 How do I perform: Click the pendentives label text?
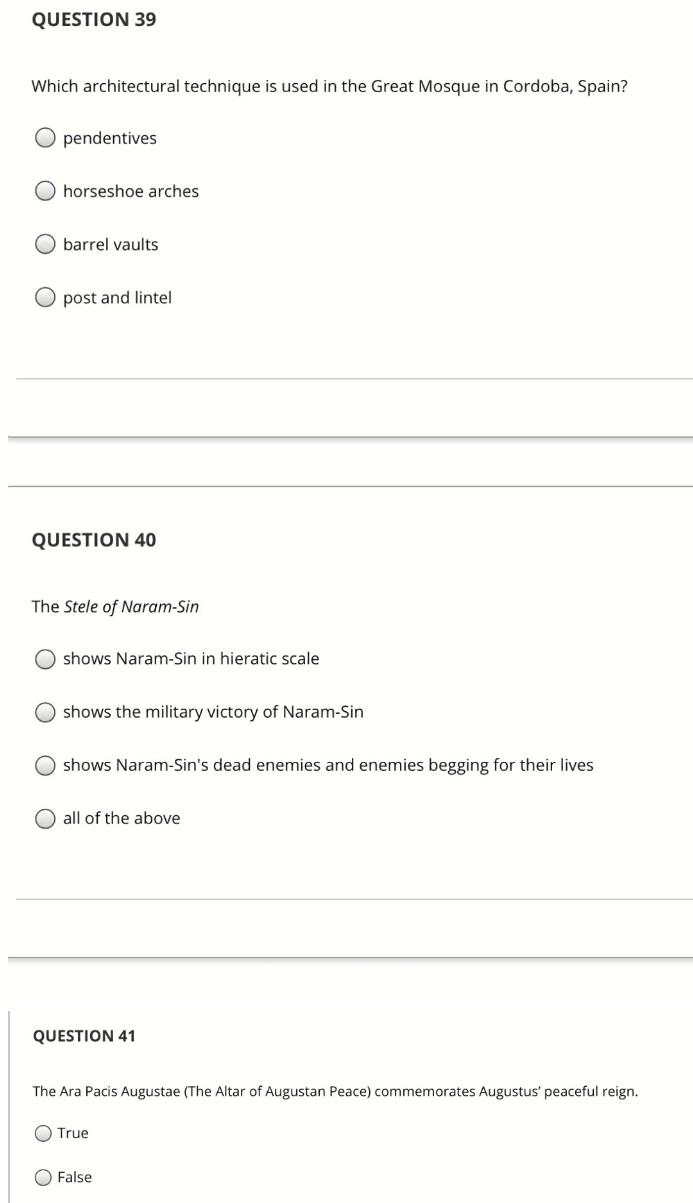coord(109,138)
